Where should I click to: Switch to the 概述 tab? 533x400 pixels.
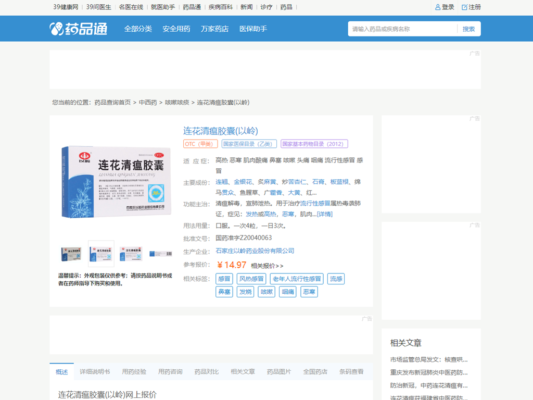coord(62,372)
